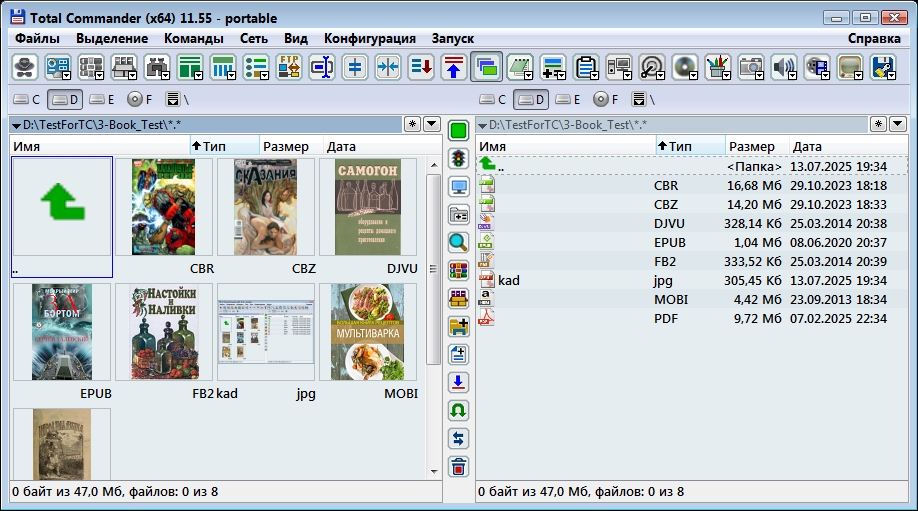This screenshot has width=918, height=511.
Task: Open the right panel network backslash drive list
Action: point(643,100)
